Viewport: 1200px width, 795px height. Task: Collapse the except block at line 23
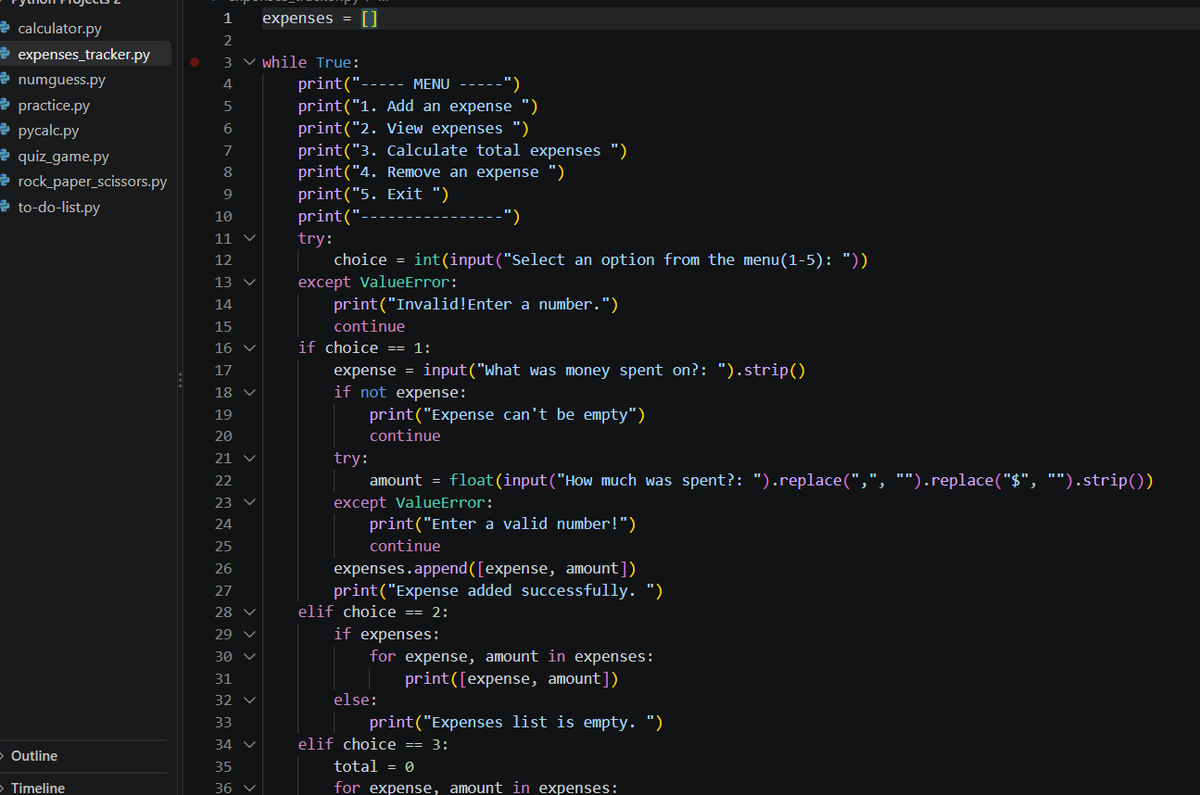click(x=248, y=502)
